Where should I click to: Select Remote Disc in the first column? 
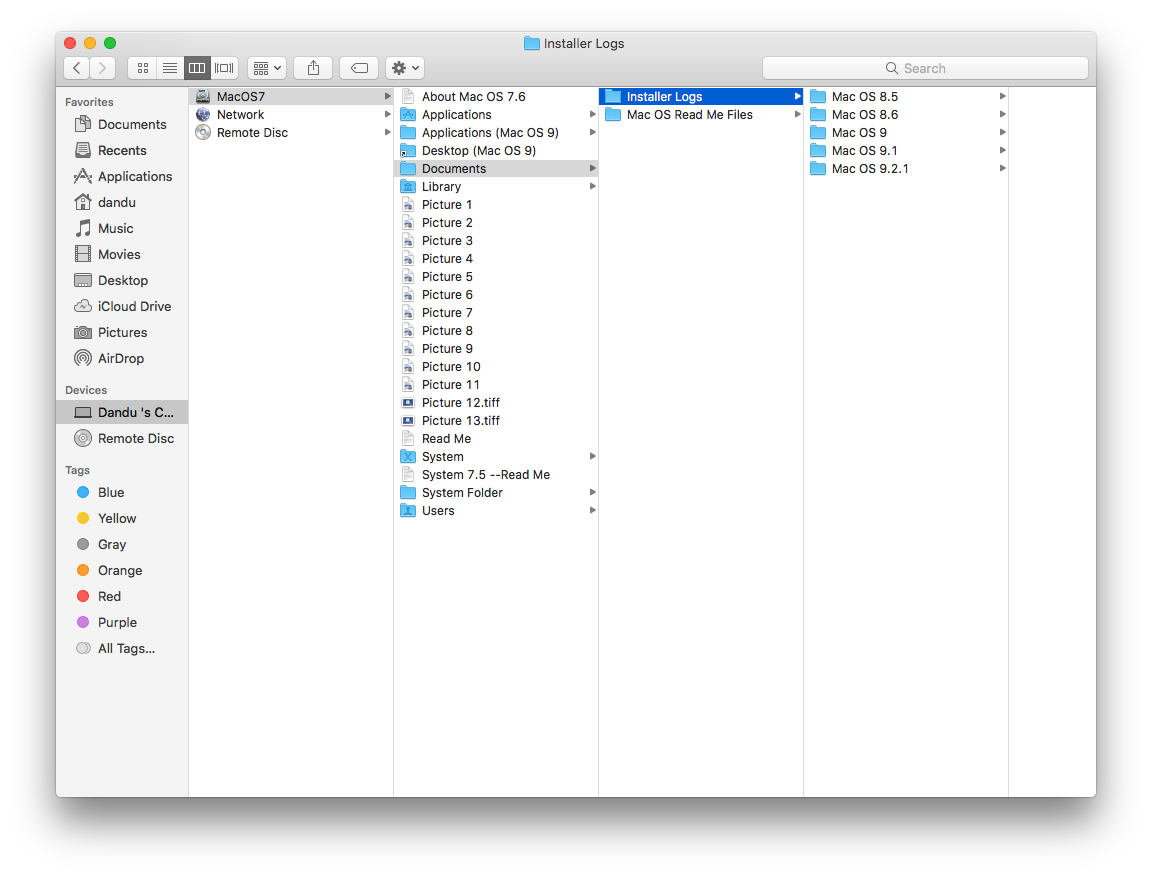pos(291,132)
